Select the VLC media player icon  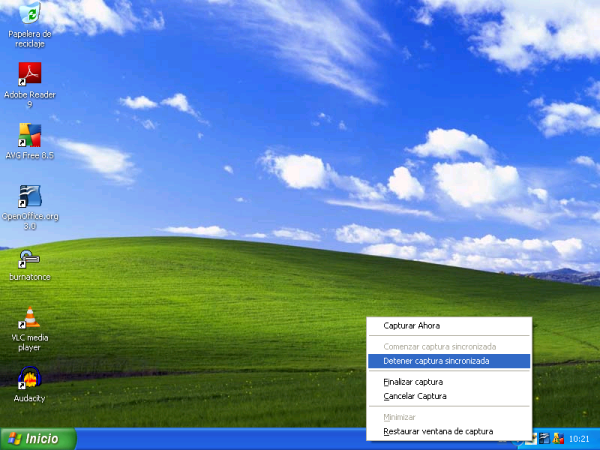click(x=29, y=318)
